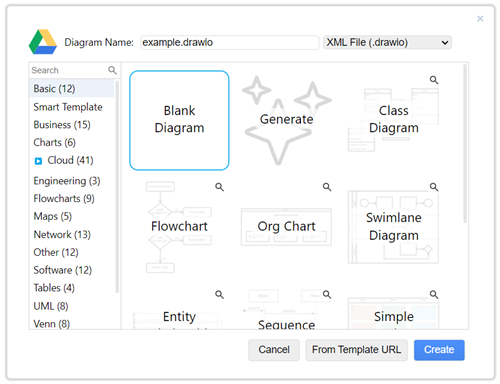Select the Basic (12) category
Image resolution: width=500 pixels, height=384 pixels.
click(x=71, y=89)
